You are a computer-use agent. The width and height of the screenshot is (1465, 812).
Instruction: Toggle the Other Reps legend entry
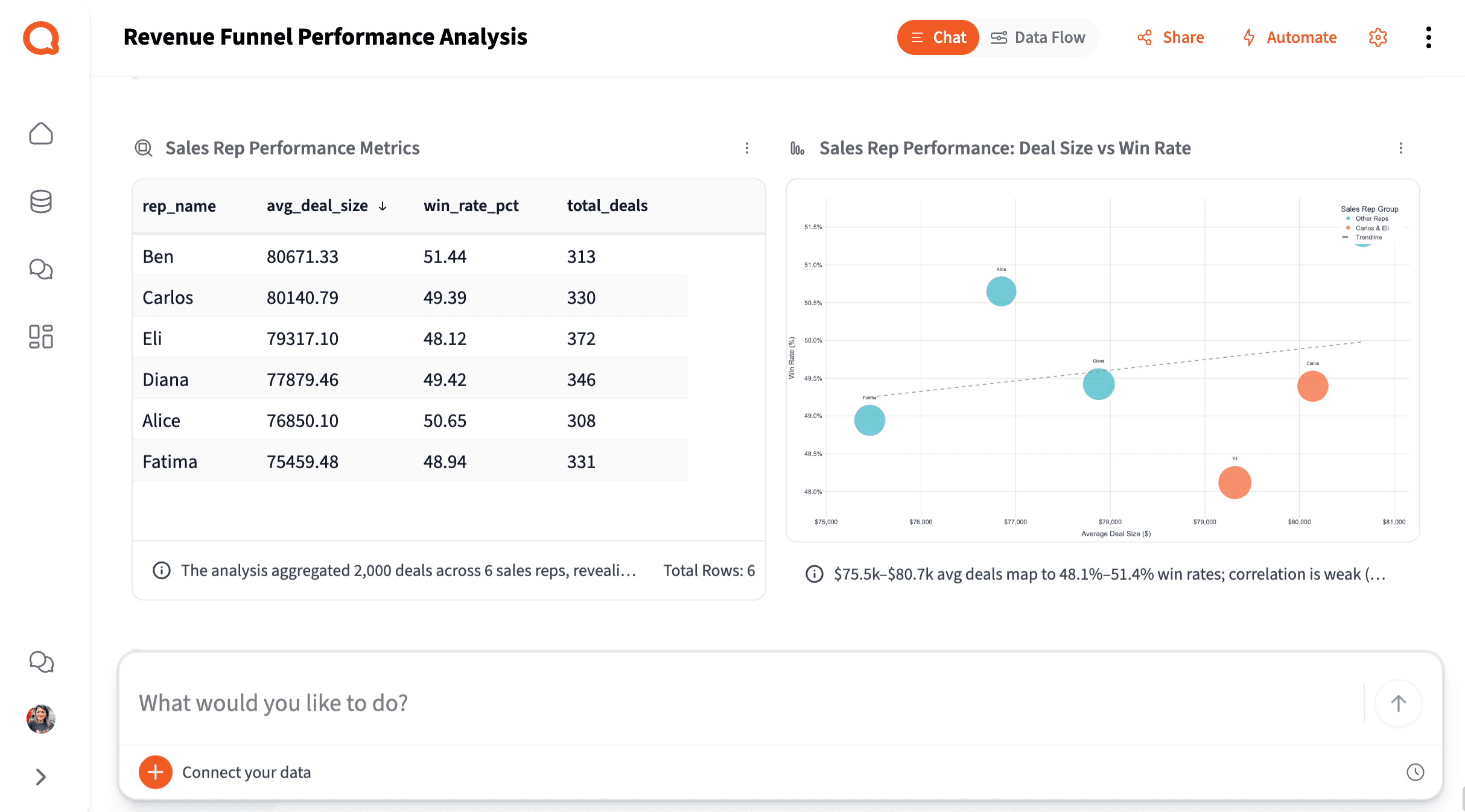tap(1371, 218)
